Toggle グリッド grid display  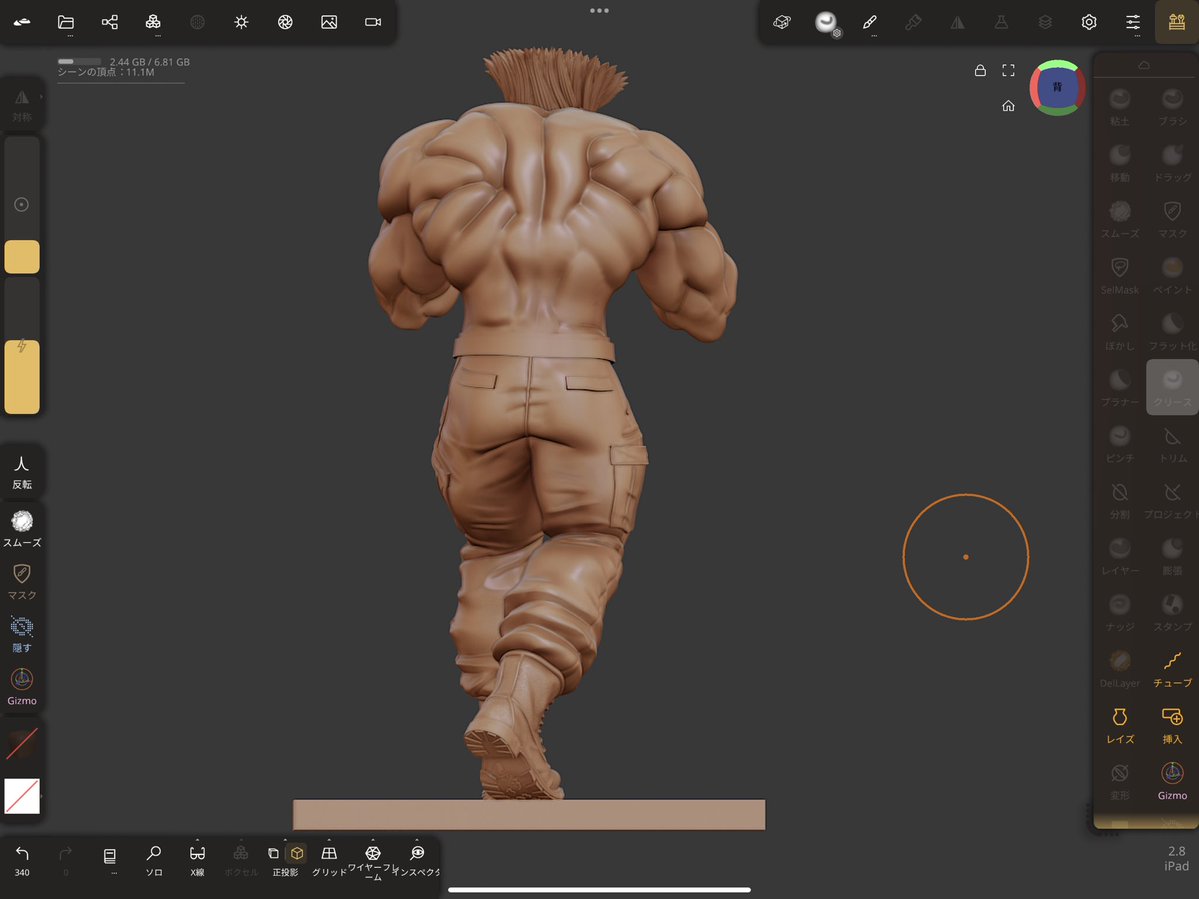pyautogui.click(x=329, y=861)
